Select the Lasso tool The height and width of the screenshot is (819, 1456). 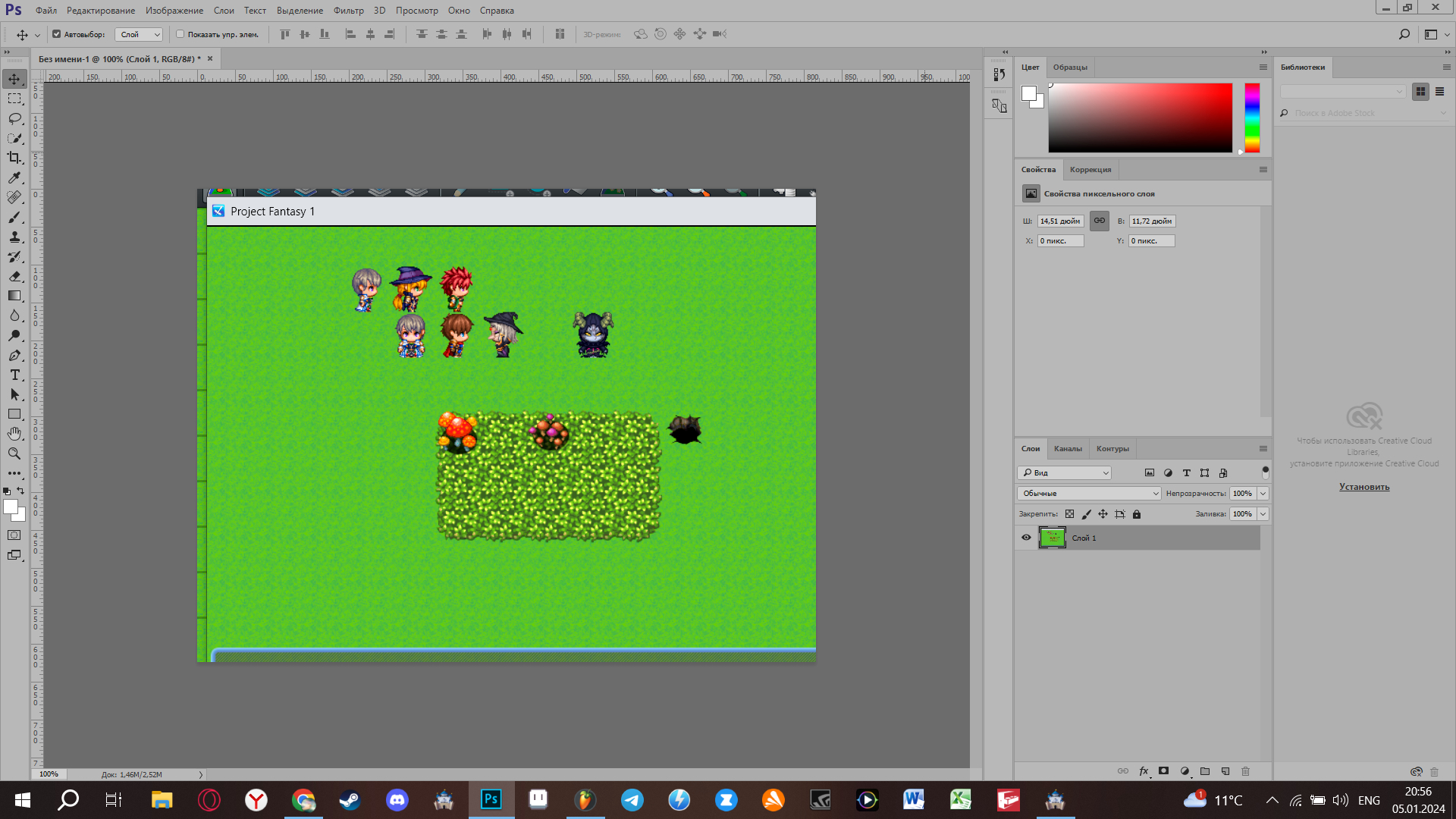coord(14,118)
